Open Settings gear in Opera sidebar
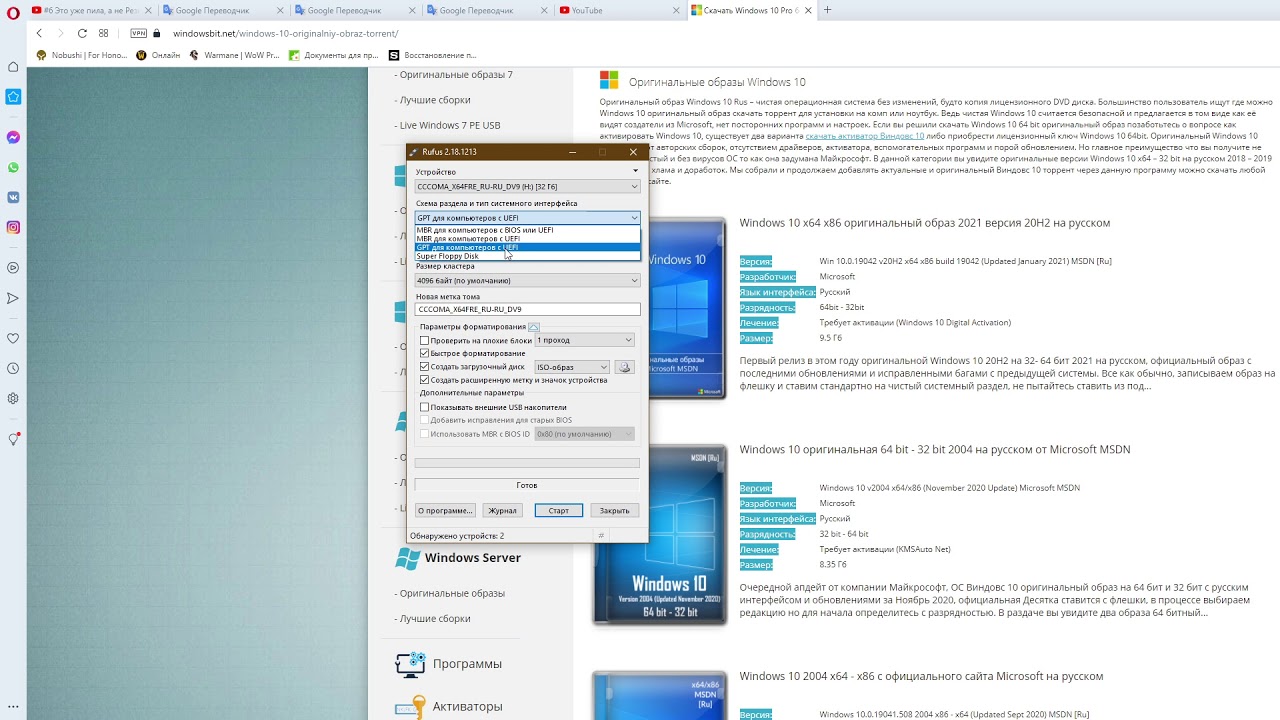1280x720 pixels. coord(13,398)
